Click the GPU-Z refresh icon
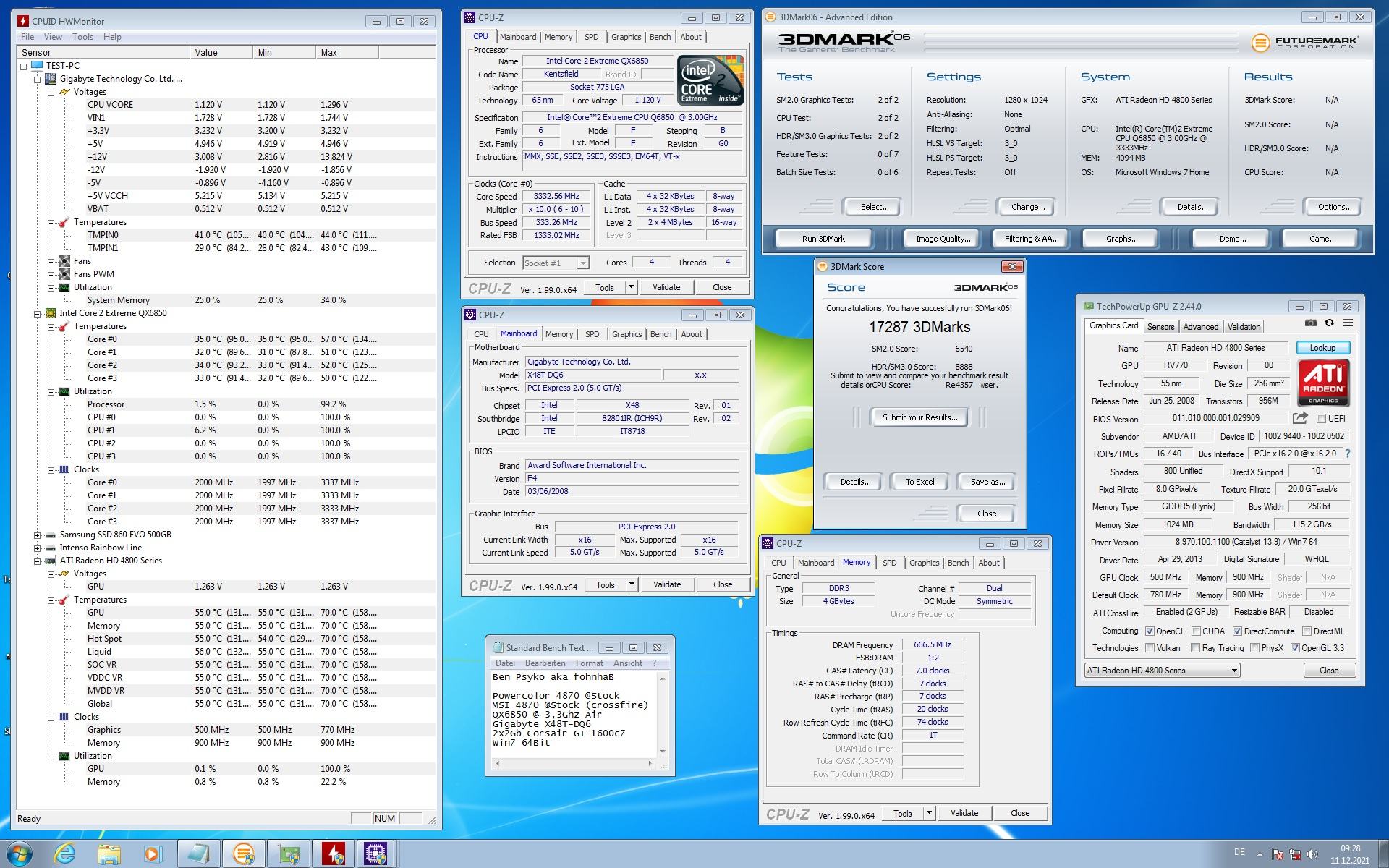The image size is (1389, 868). (1329, 323)
